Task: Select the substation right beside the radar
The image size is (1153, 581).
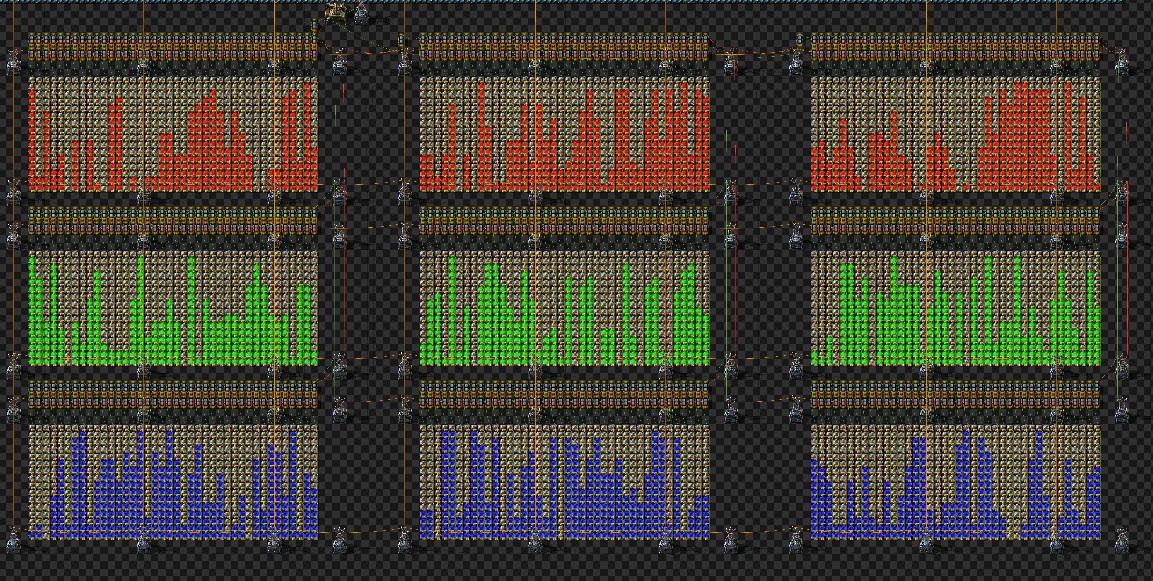Action: 362,13
